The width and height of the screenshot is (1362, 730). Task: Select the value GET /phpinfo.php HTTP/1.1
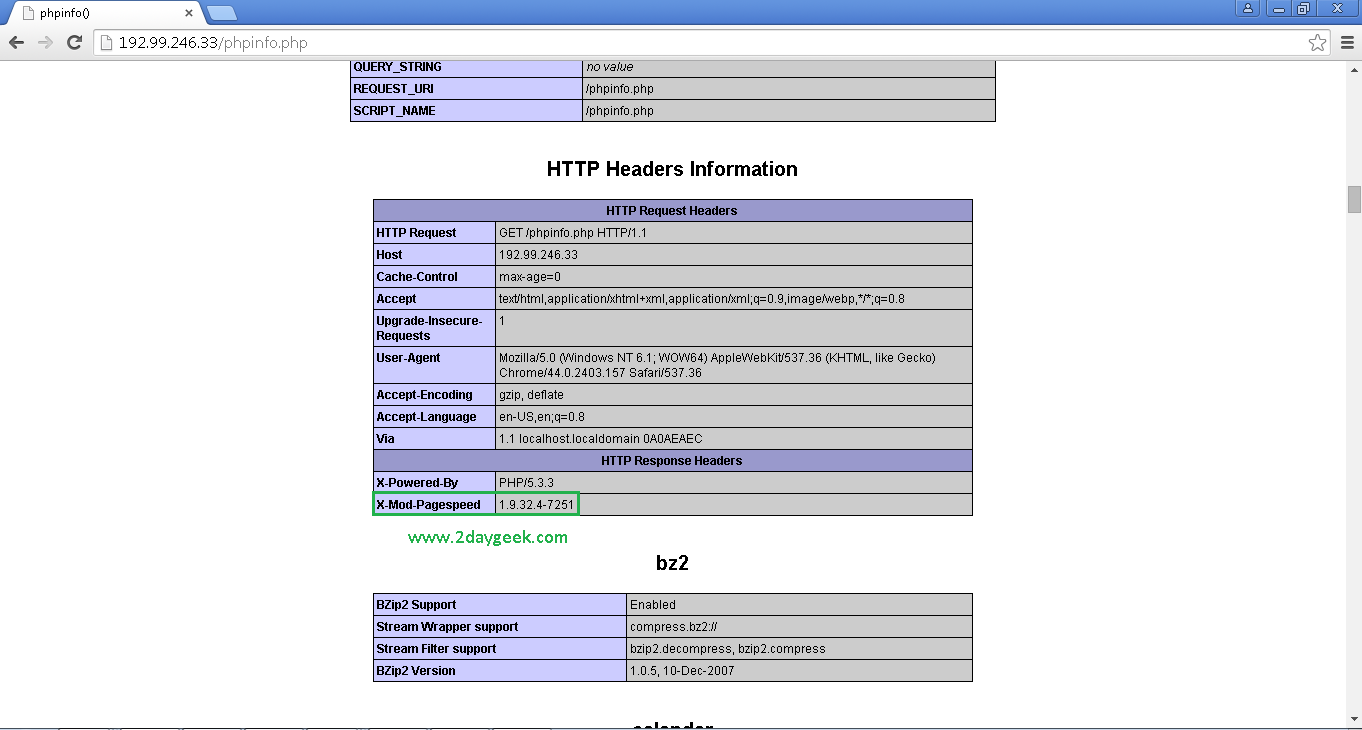click(x=575, y=233)
